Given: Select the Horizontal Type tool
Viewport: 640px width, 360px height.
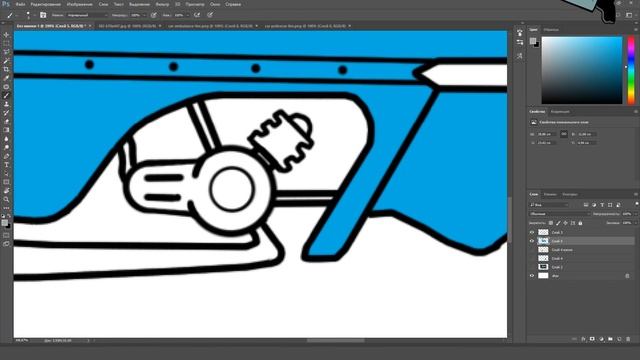Looking at the screenshot, I should (6, 164).
